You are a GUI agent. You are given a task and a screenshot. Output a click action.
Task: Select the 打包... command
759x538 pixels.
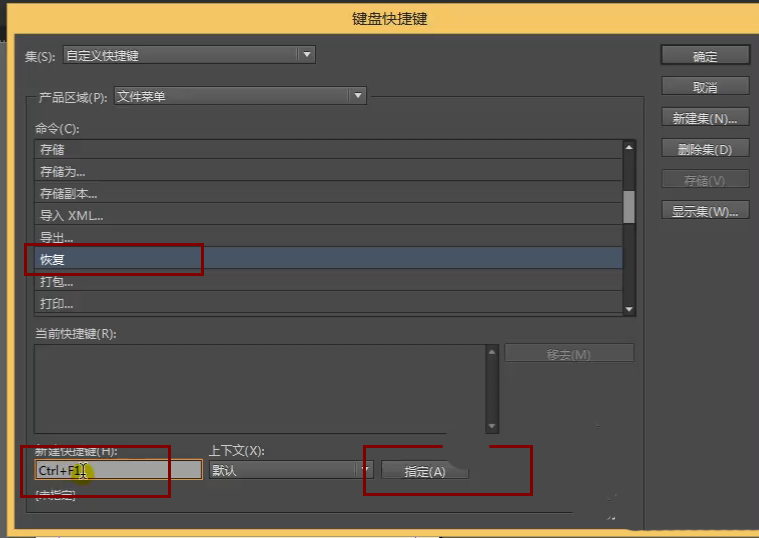[326, 281]
